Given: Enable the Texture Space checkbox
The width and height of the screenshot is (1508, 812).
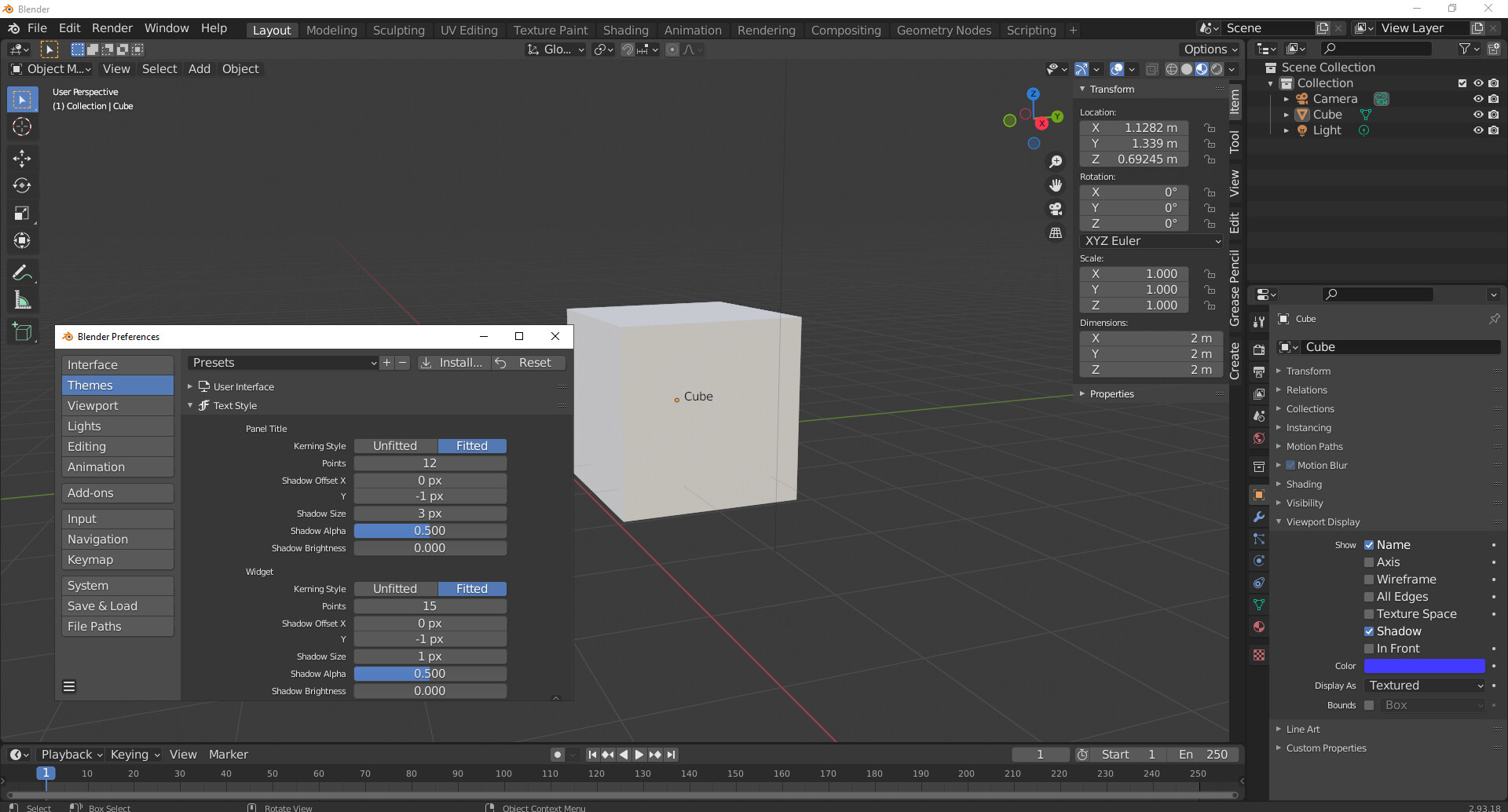Looking at the screenshot, I should point(1369,614).
